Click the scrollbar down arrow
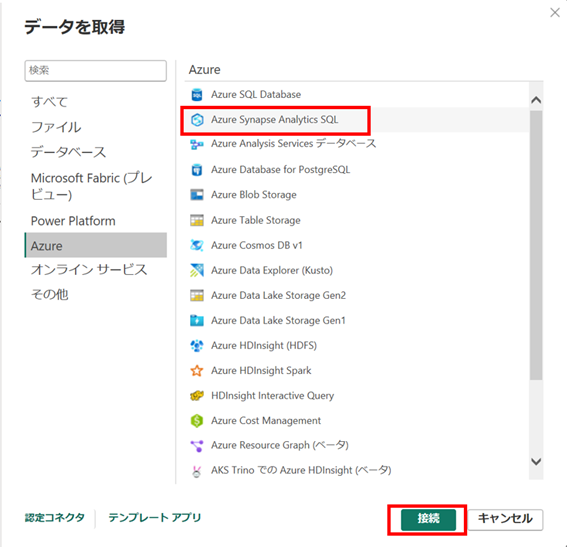This screenshot has width=567, height=547. click(536, 461)
